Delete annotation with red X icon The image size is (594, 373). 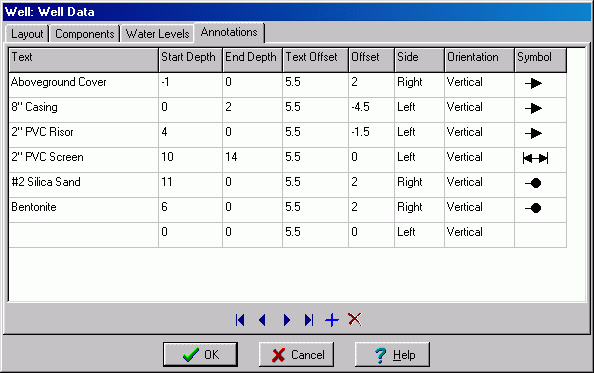(x=355, y=320)
